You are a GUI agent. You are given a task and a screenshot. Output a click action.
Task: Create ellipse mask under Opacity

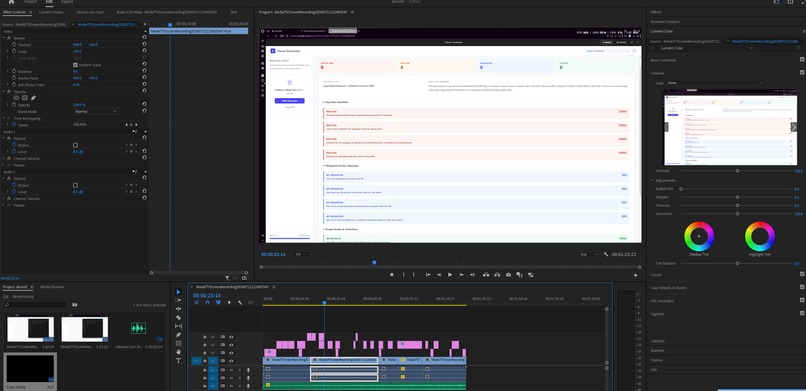(x=16, y=98)
